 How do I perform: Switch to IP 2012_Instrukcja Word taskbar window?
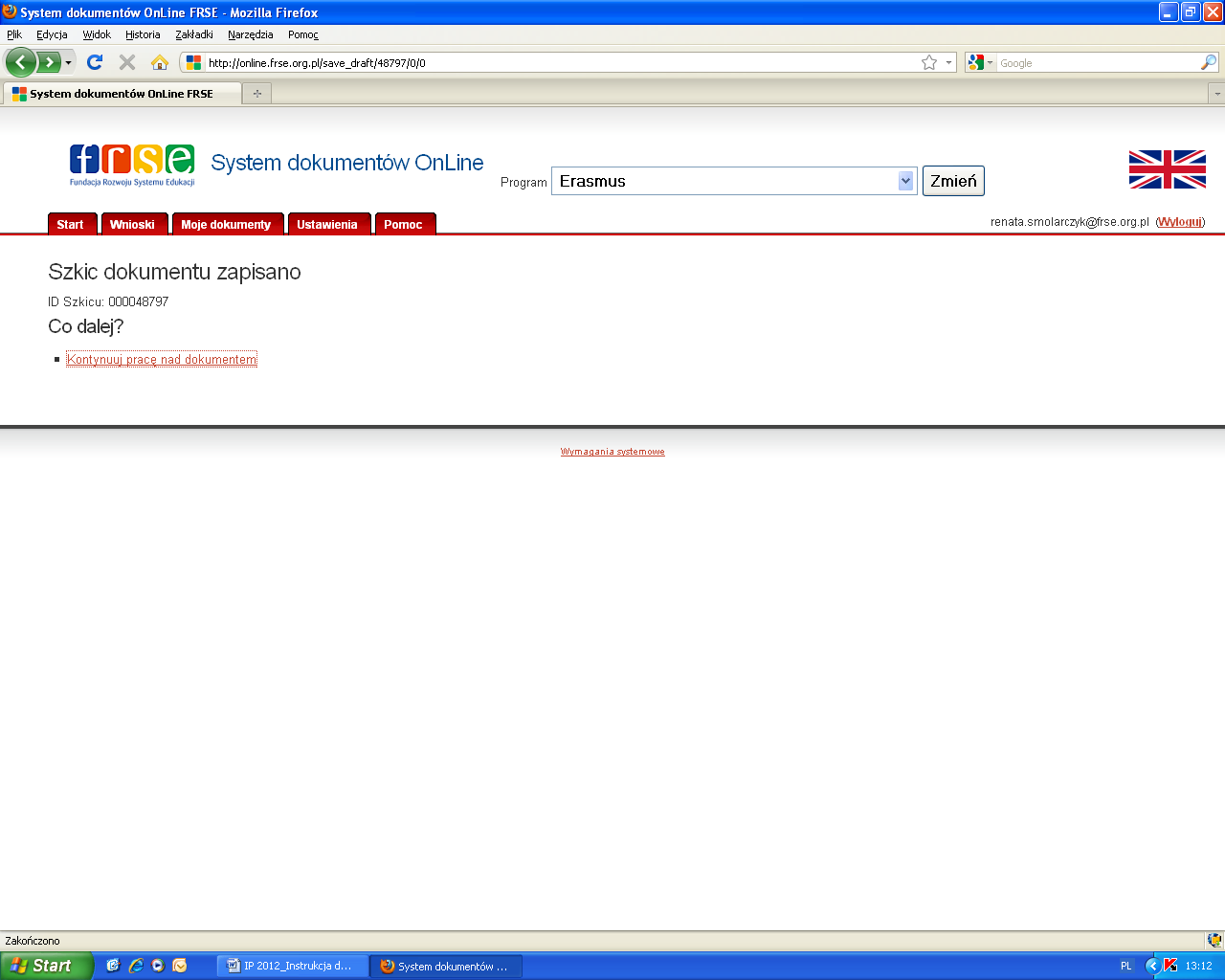293,967
